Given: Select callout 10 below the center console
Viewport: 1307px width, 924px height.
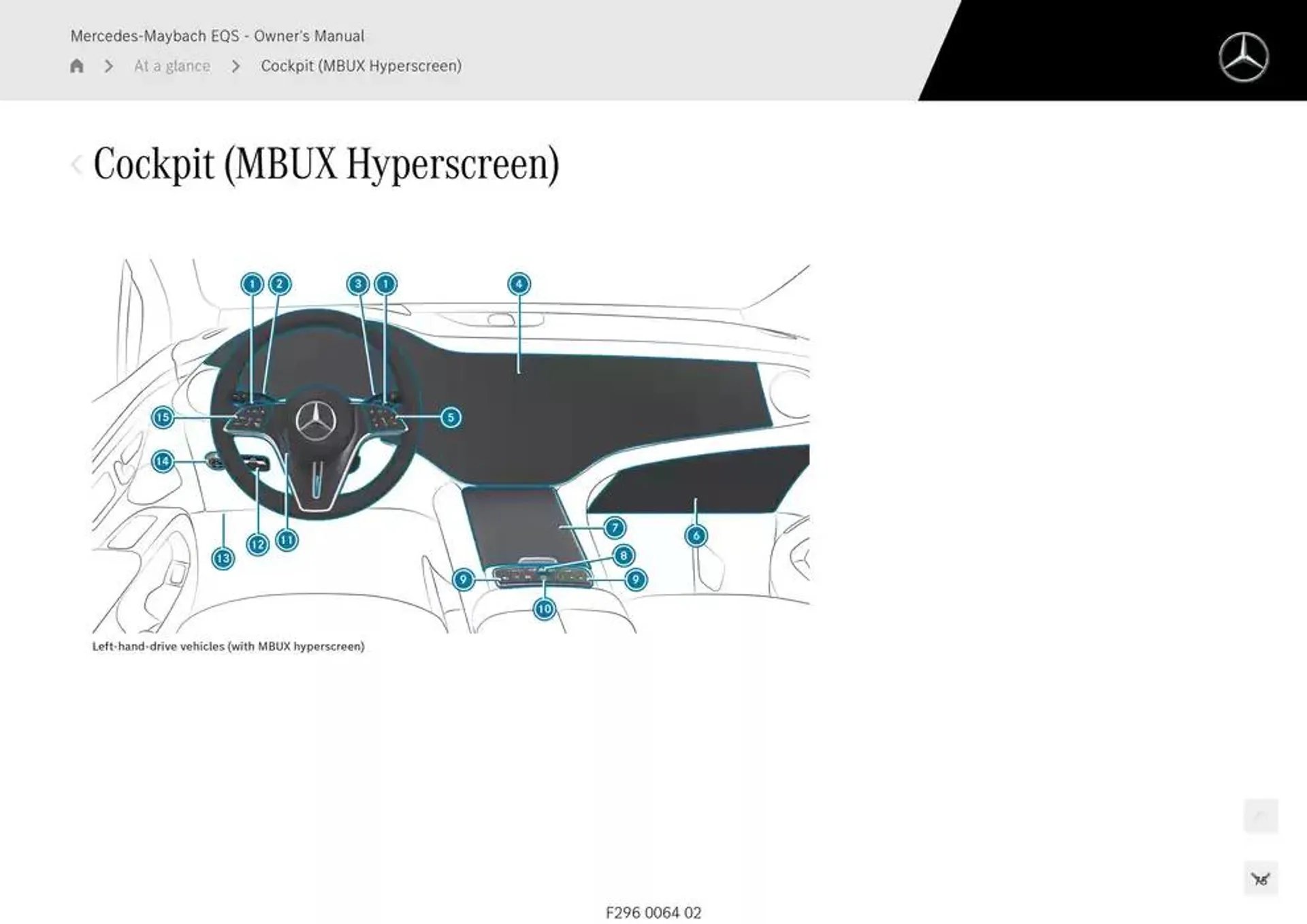Looking at the screenshot, I should click(x=544, y=608).
